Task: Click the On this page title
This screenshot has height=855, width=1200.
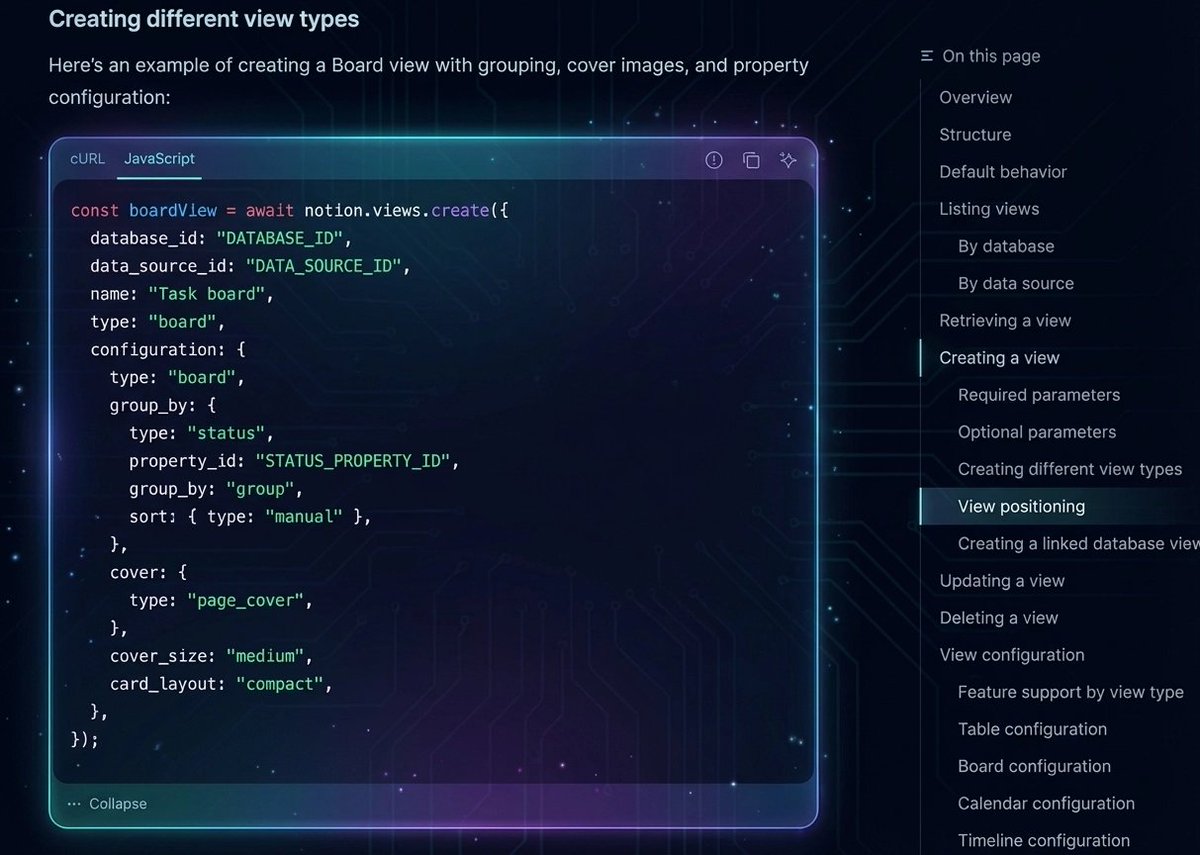Action: [x=991, y=56]
